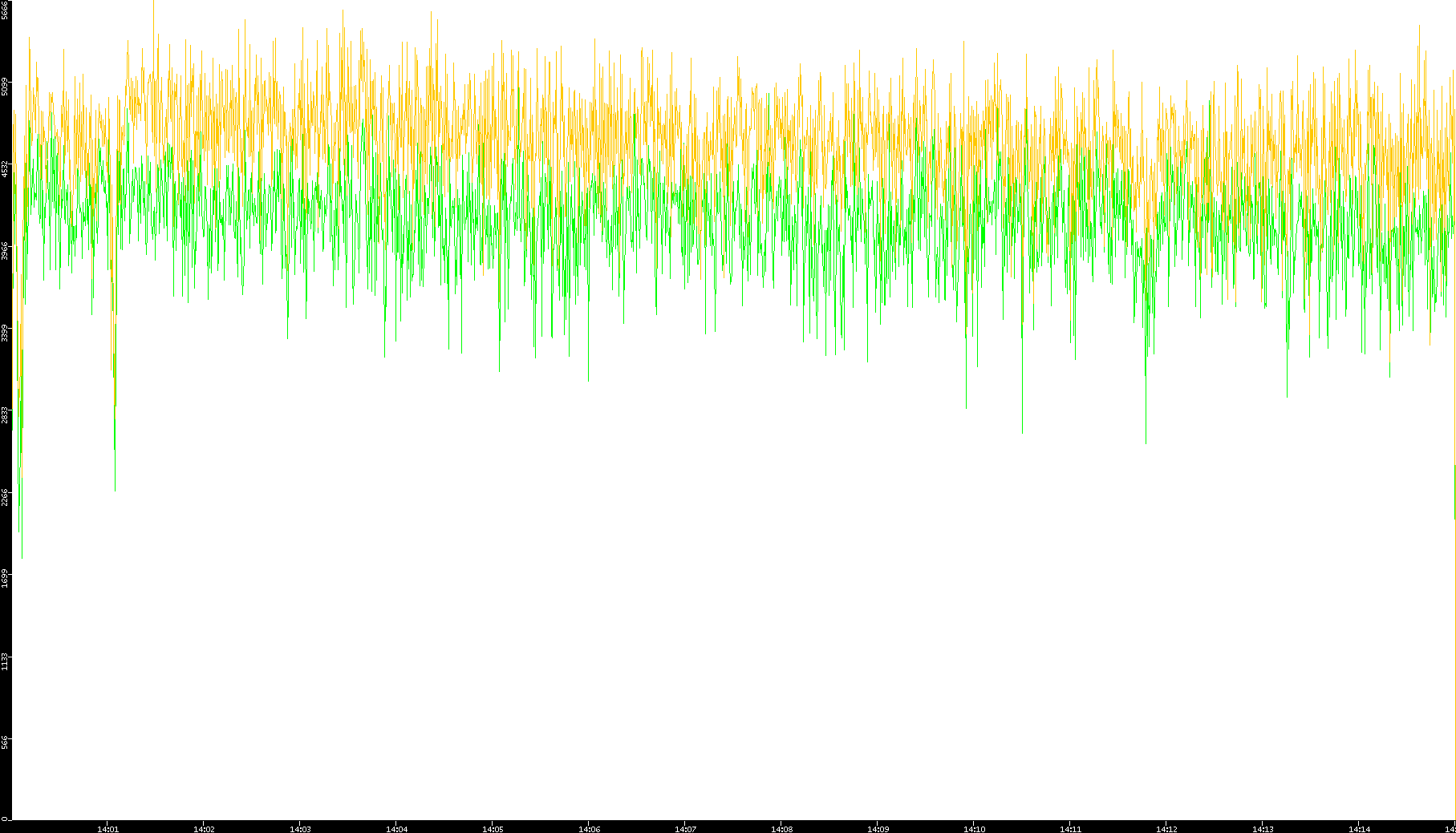Select the 14:05 tick on time axis
This screenshot has height=833, width=1456.
pyautogui.click(x=493, y=829)
